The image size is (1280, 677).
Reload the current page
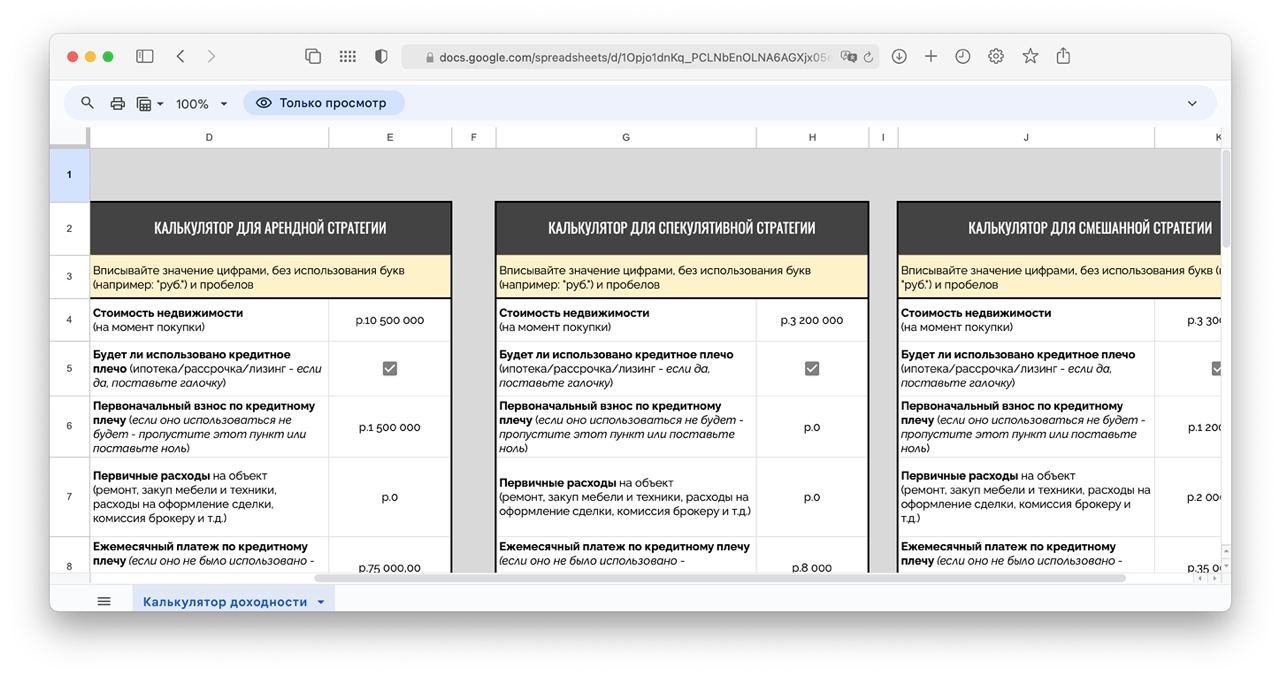coord(868,57)
